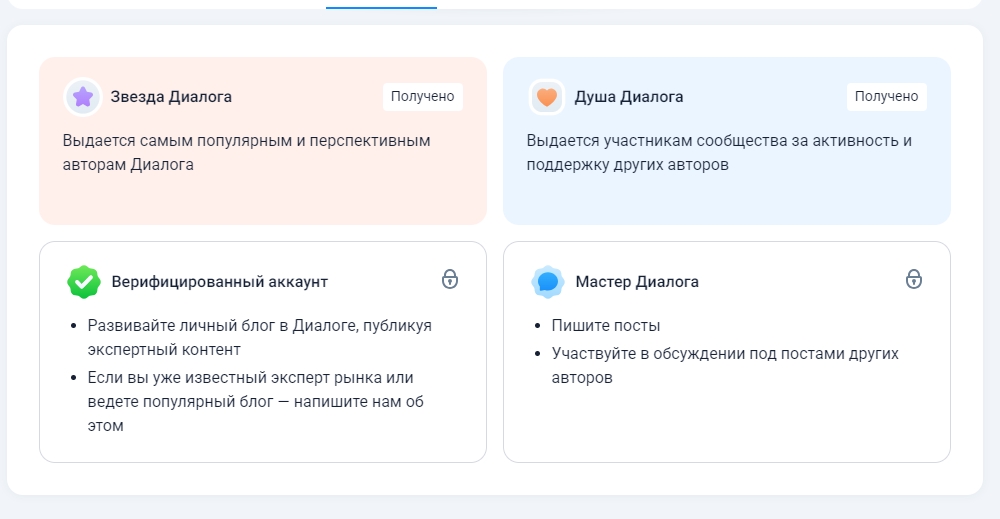Click the orange heart Душа Диалога icon

point(546,97)
